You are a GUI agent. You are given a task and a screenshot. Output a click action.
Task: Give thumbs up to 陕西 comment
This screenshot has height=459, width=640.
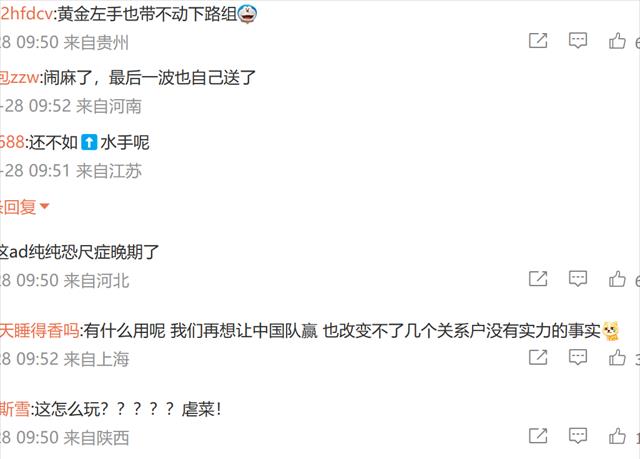tap(617, 436)
